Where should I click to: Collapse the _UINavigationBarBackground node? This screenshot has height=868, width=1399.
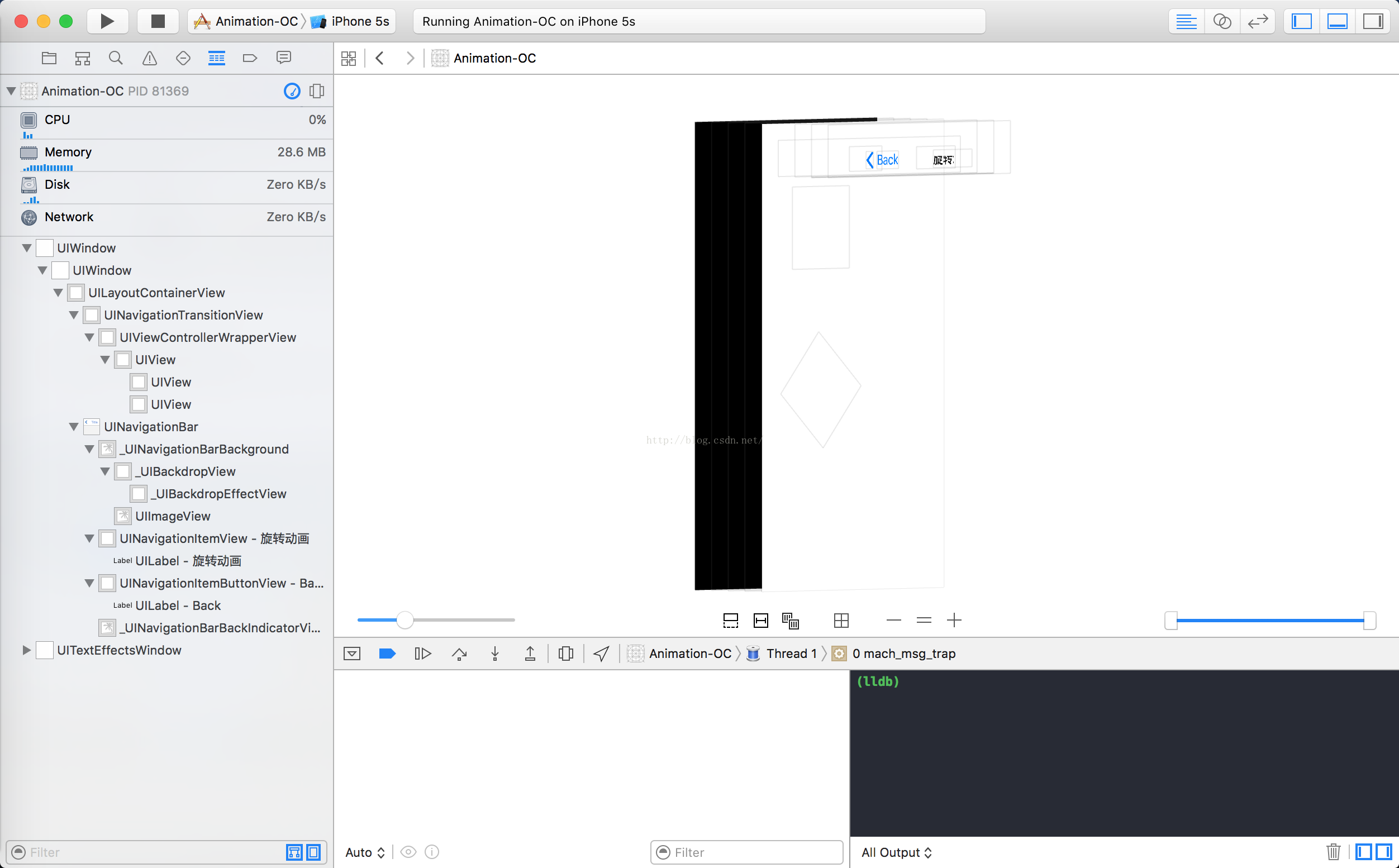click(89, 449)
